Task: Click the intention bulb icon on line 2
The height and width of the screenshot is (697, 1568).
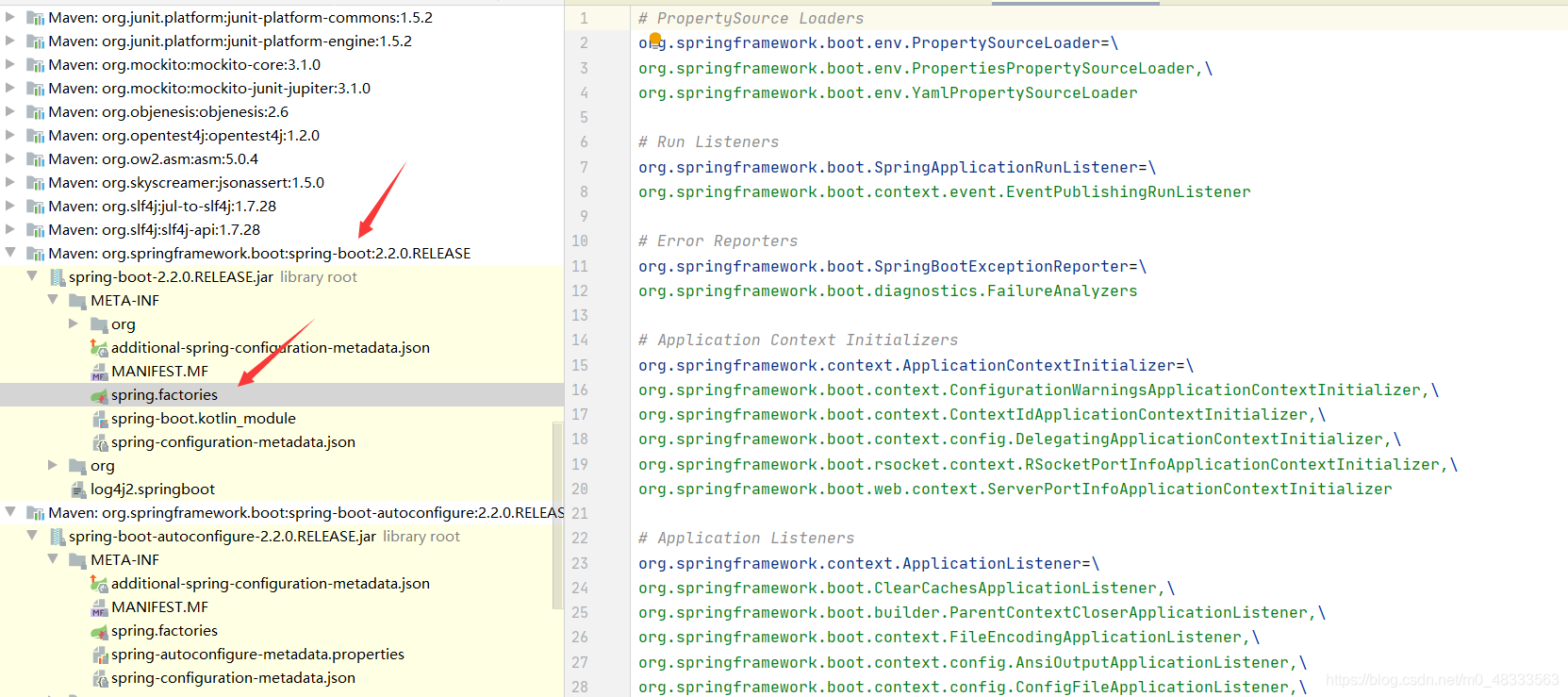Action: pyautogui.click(x=655, y=40)
